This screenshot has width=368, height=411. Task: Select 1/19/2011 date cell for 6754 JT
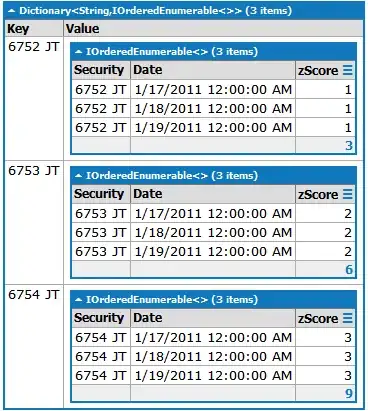pos(213,376)
